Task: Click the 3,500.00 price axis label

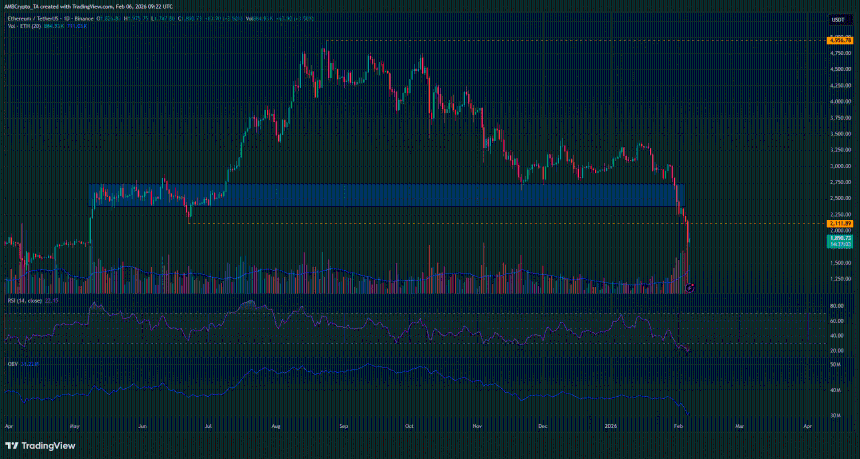Action: [x=839, y=134]
